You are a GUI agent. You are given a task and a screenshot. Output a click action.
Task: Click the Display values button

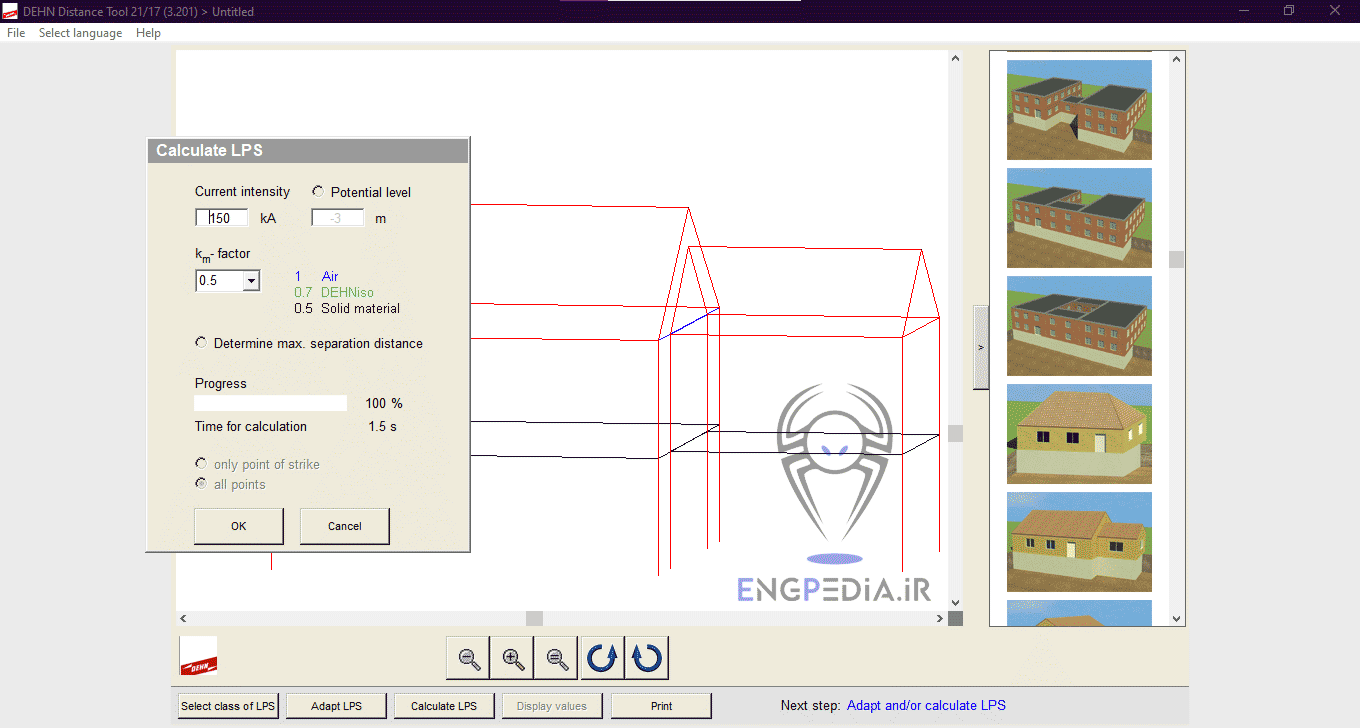pos(552,706)
